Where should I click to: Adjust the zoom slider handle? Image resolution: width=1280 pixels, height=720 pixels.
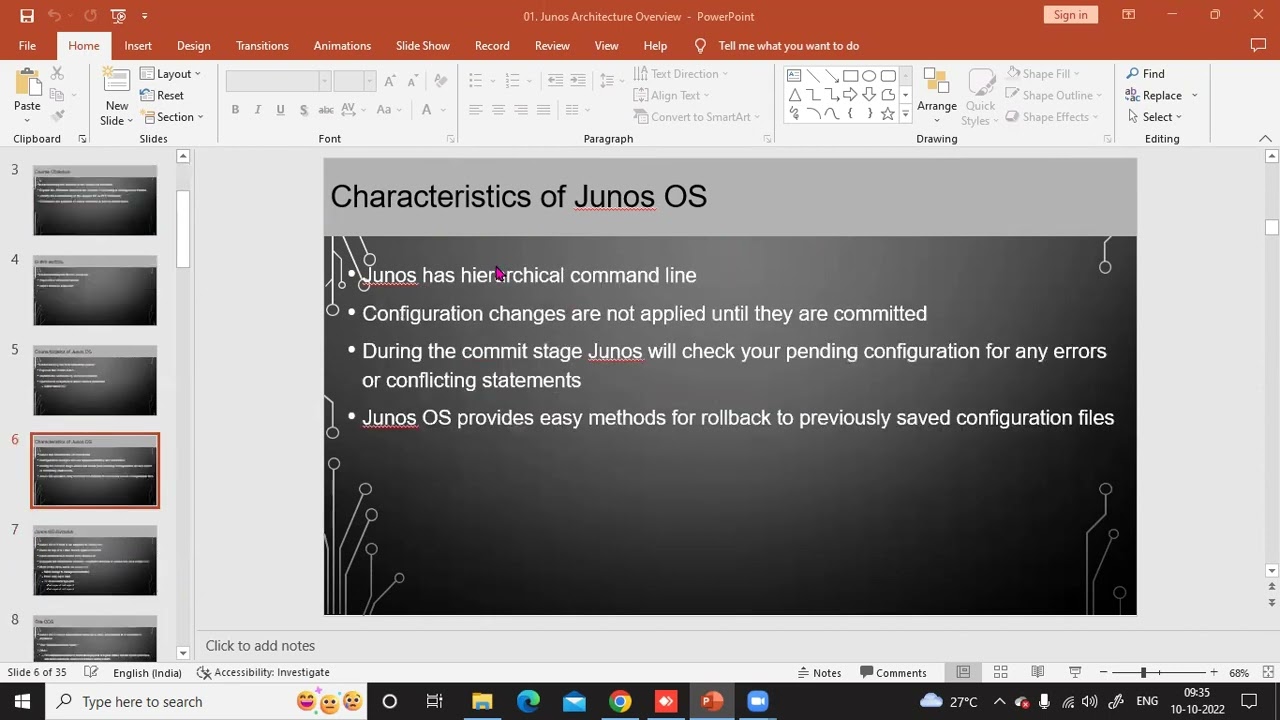(1143, 673)
